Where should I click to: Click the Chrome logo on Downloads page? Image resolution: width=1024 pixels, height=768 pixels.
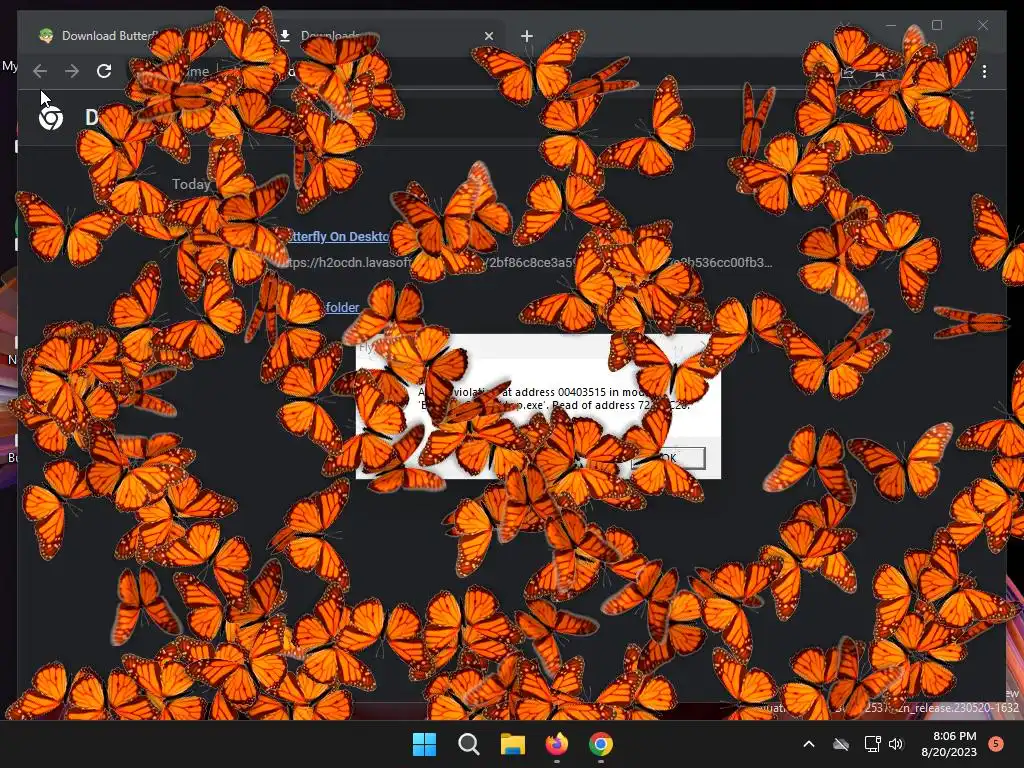[x=51, y=118]
